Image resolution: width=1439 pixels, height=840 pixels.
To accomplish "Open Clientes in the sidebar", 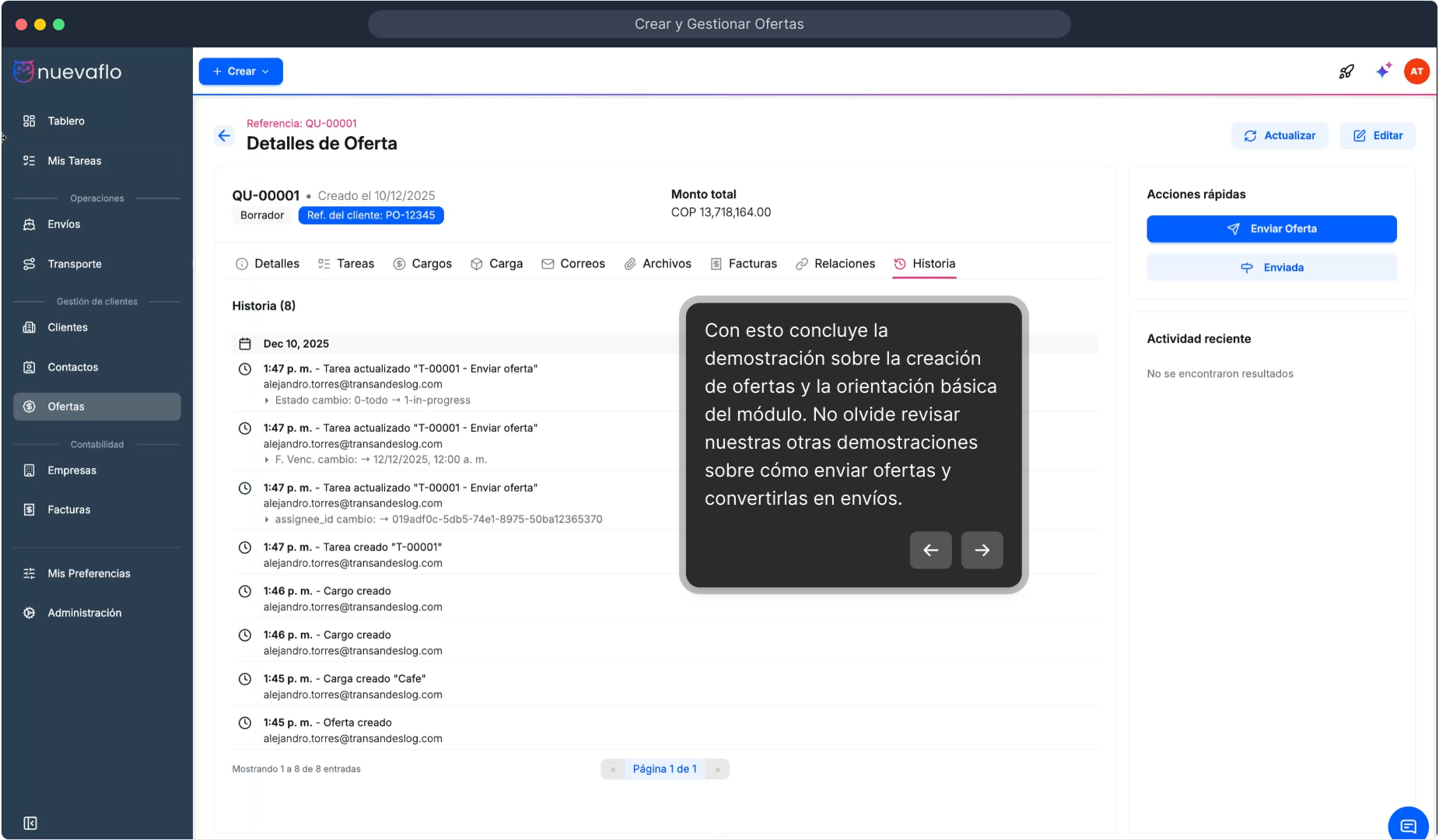I will [x=68, y=327].
